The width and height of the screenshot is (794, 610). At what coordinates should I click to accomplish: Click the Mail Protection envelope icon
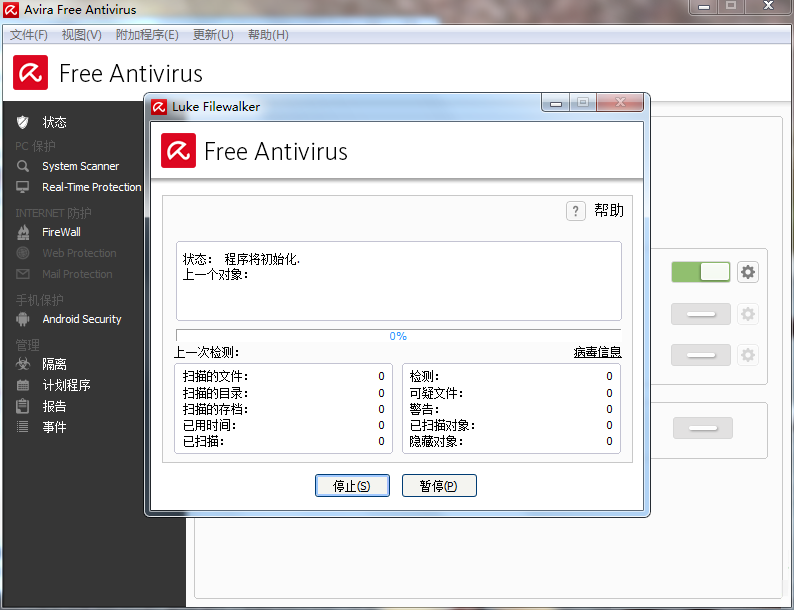point(23,274)
